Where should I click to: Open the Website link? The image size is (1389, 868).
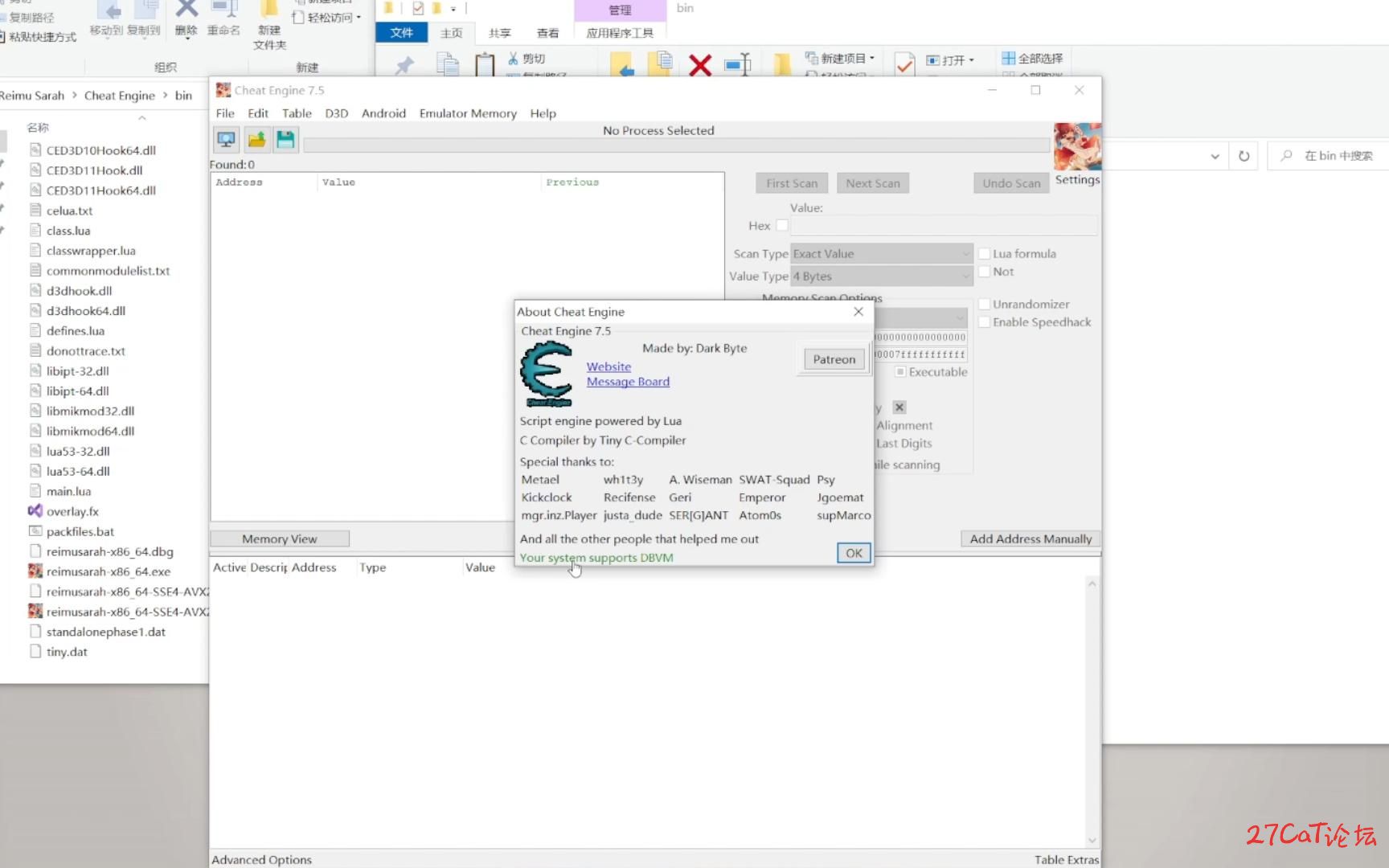coord(608,366)
